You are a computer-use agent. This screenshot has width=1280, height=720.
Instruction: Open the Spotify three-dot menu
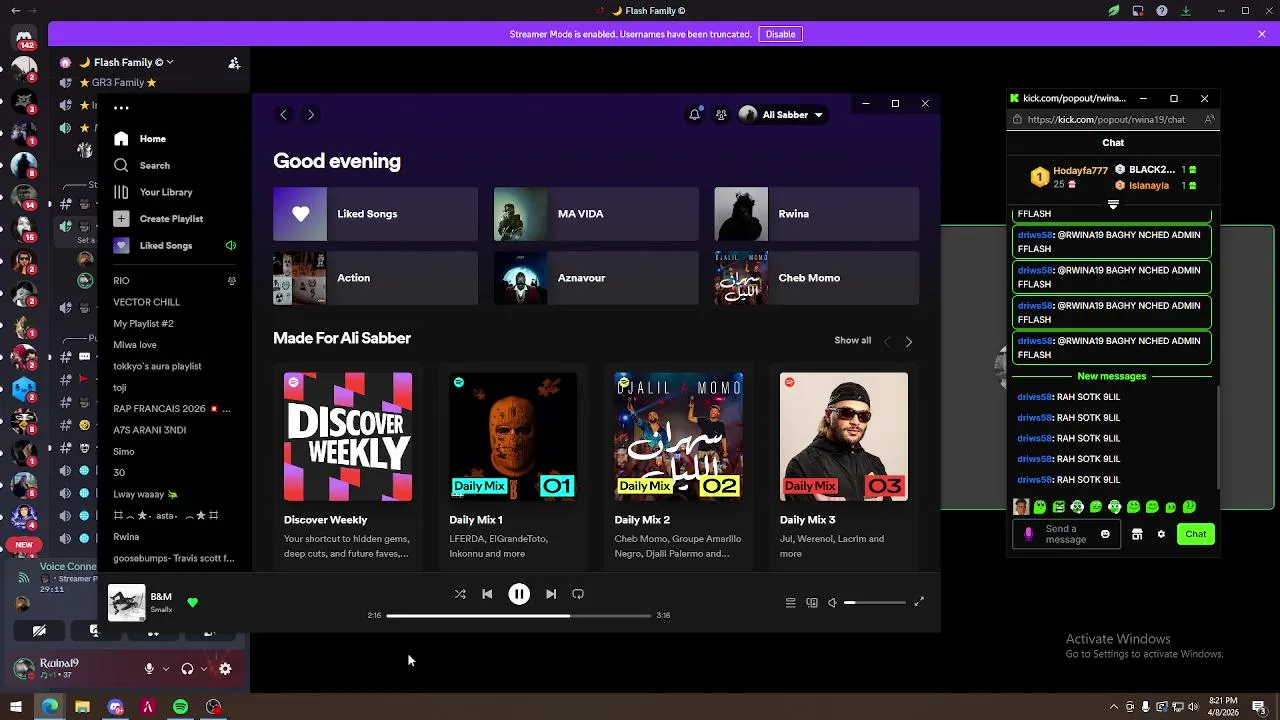click(121, 108)
